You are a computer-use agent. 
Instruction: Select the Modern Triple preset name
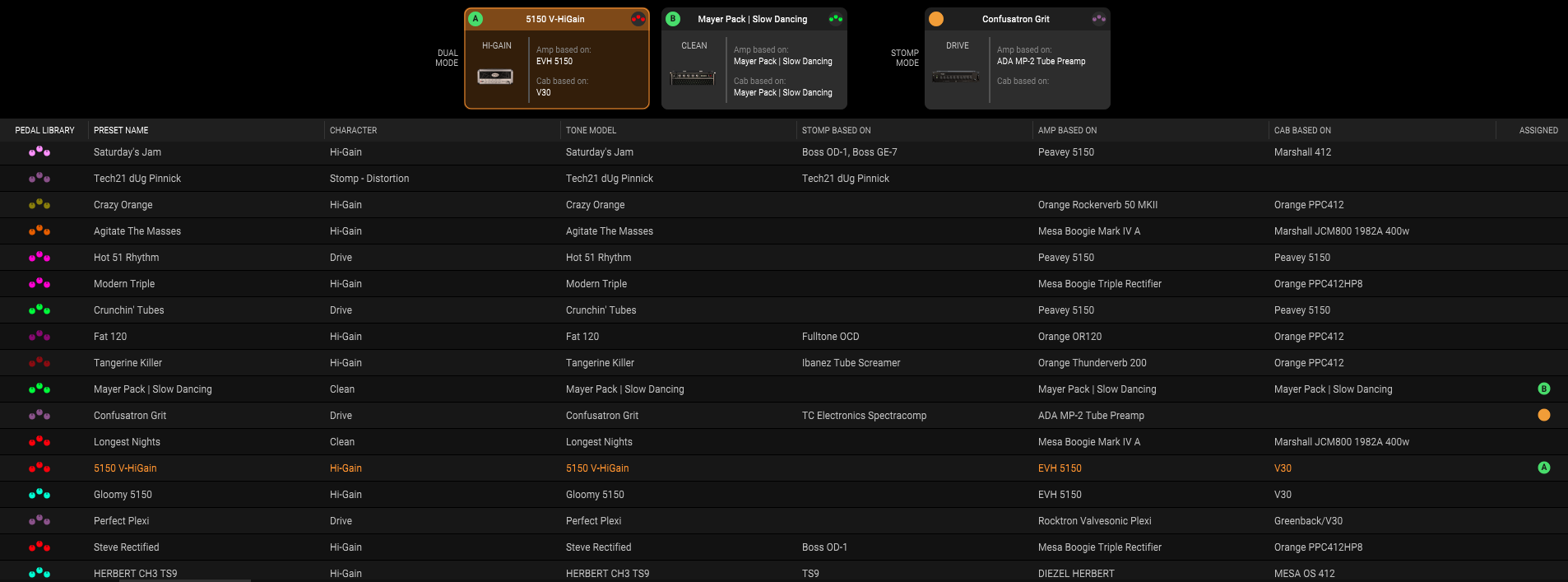click(x=124, y=284)
